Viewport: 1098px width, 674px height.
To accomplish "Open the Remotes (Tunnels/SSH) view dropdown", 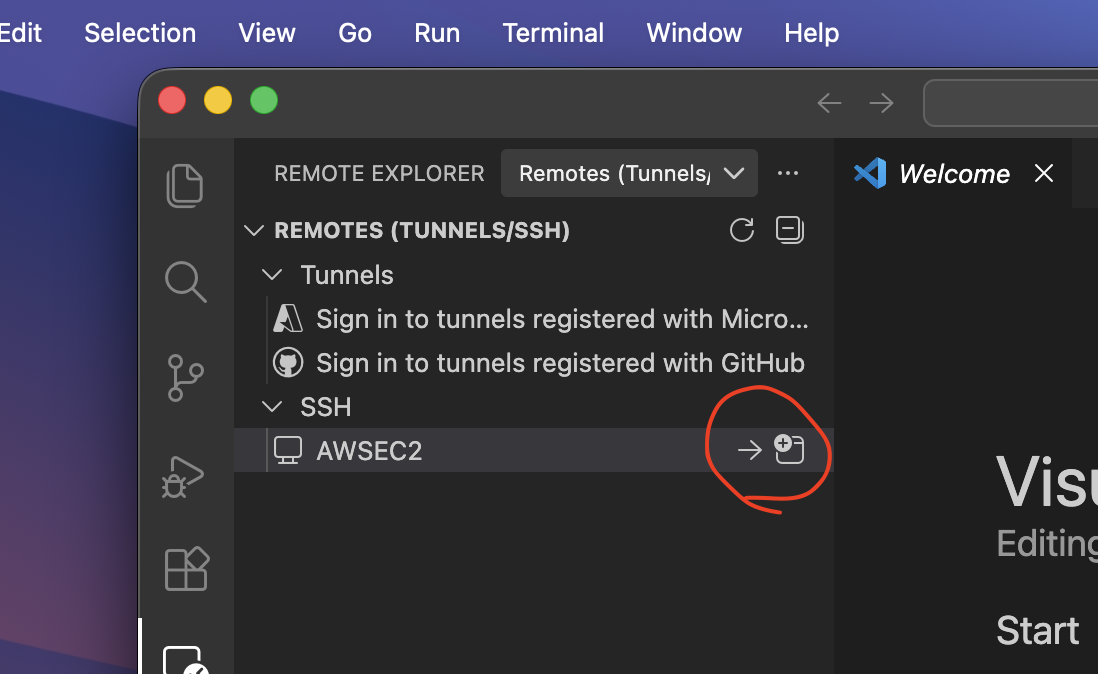I will (x=628, y=172).
